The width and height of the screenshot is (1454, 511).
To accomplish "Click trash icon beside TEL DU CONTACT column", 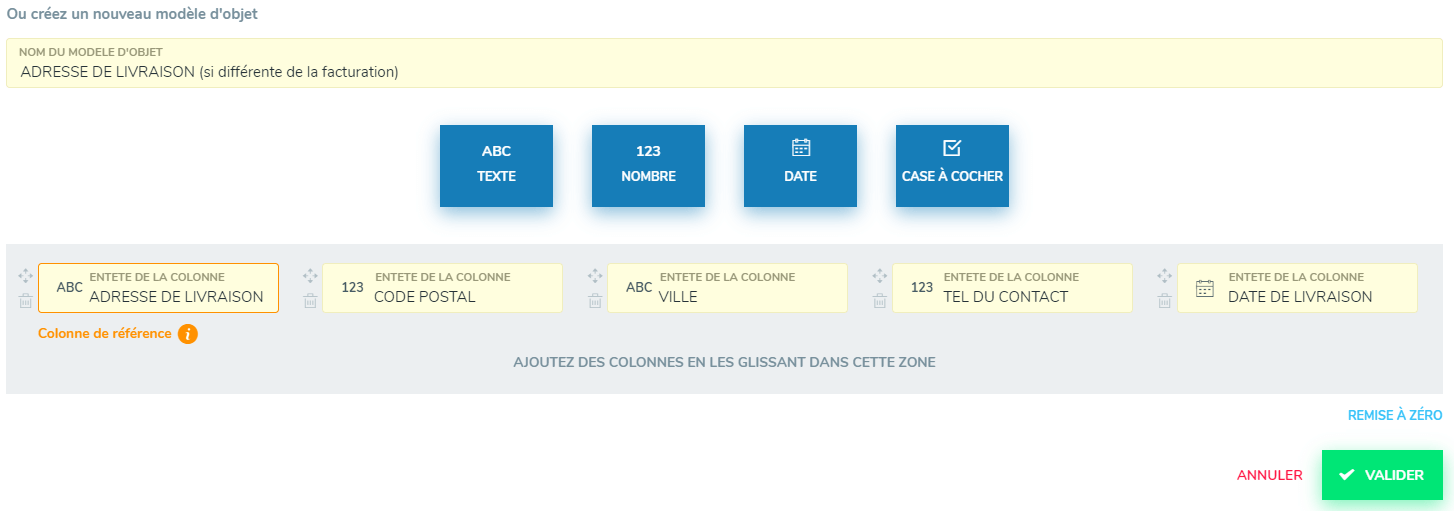I will [880, 300].
